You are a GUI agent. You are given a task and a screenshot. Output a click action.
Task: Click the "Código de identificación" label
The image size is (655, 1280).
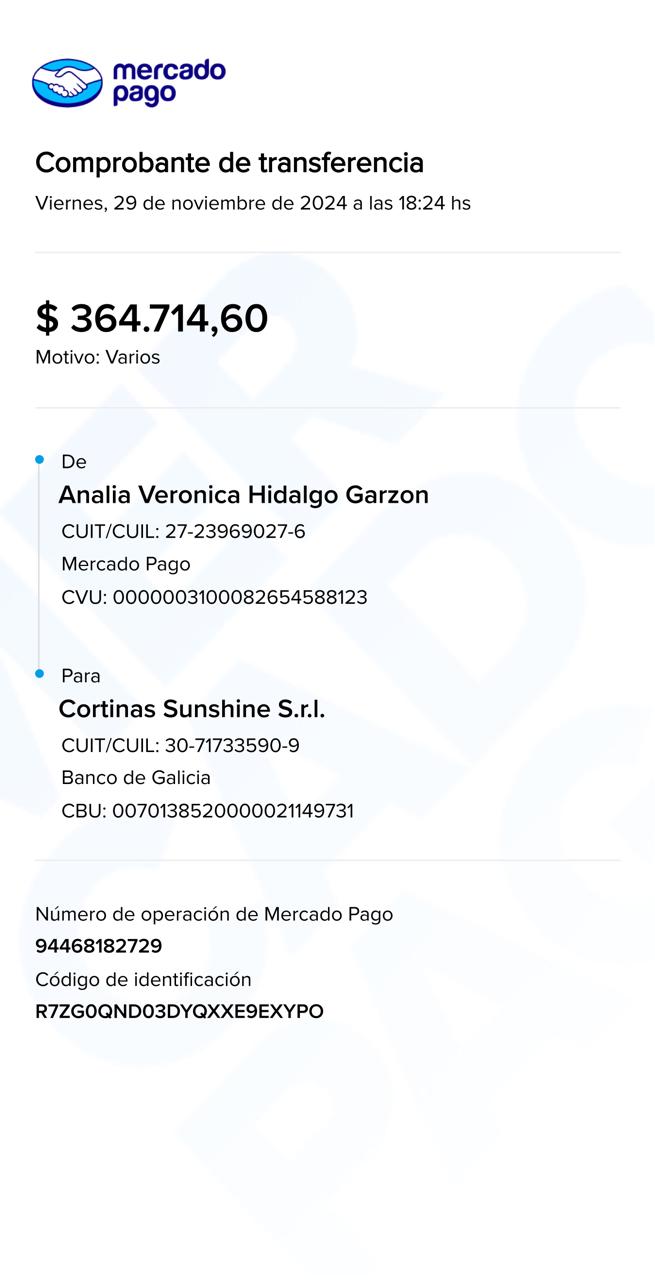143,979
